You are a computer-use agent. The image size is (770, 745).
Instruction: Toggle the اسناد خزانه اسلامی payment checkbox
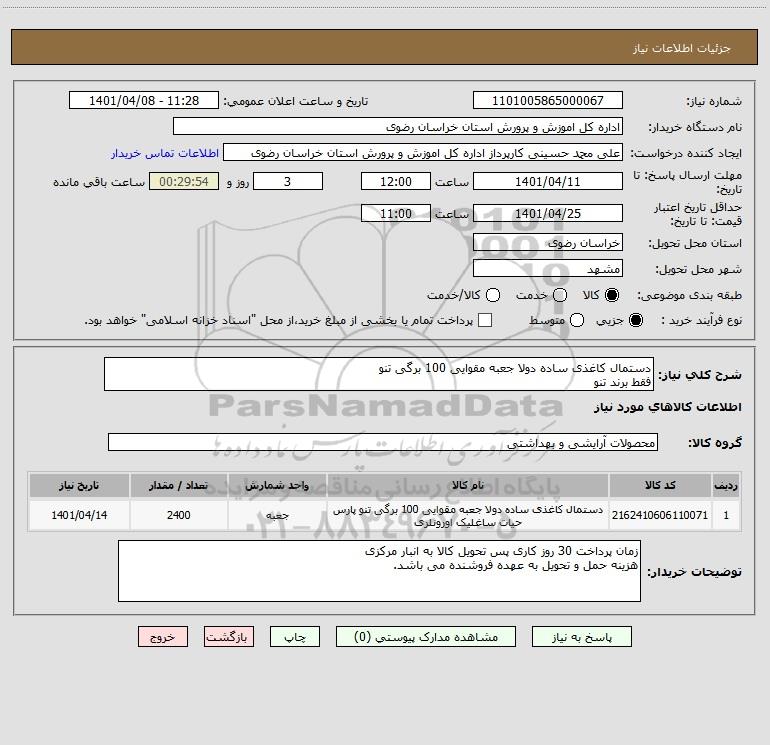485,320
